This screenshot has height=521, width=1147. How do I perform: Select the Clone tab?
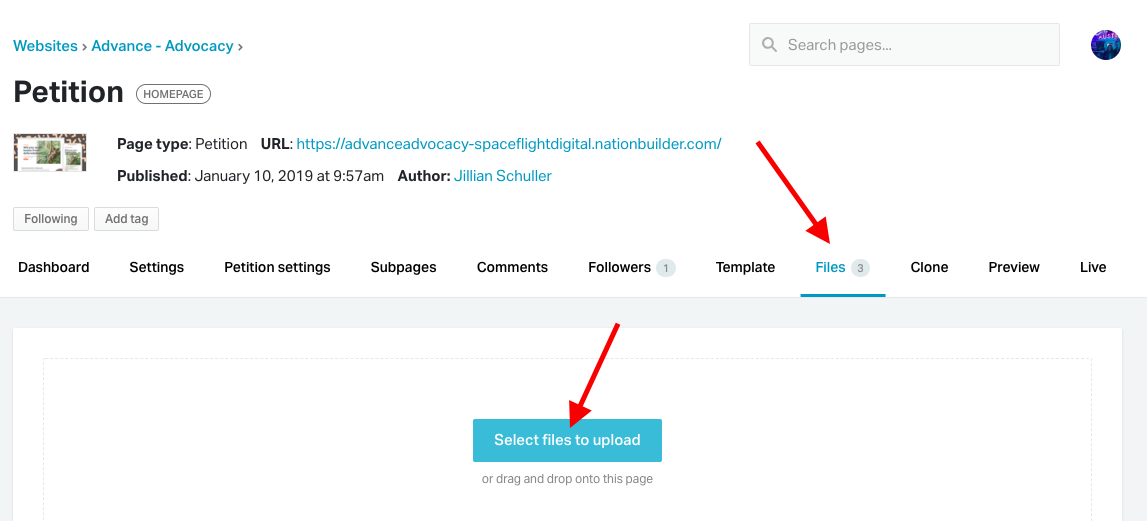929,267
